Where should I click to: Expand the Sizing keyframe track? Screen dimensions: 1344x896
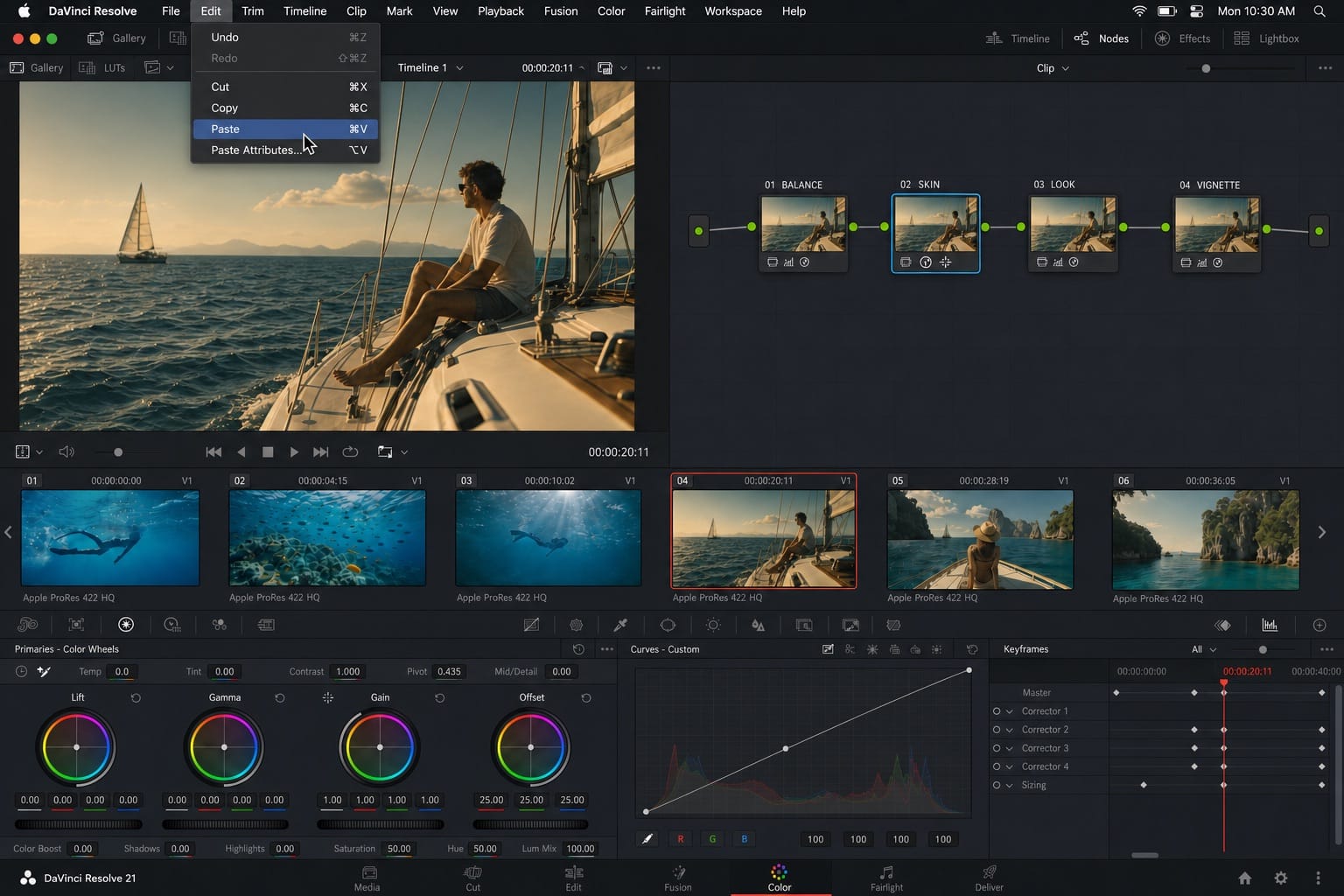[1010, 785]
